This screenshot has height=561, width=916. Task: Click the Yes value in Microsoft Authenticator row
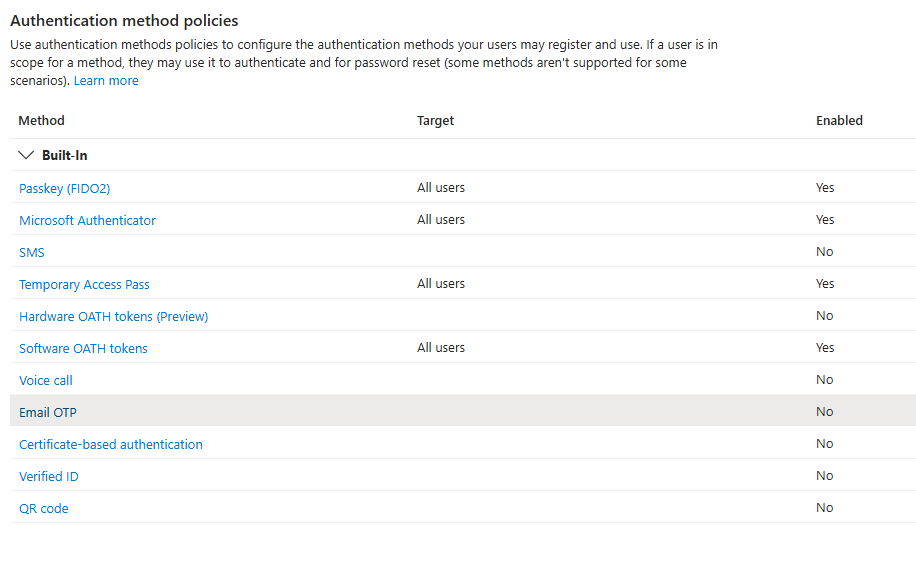coord(825,220)
